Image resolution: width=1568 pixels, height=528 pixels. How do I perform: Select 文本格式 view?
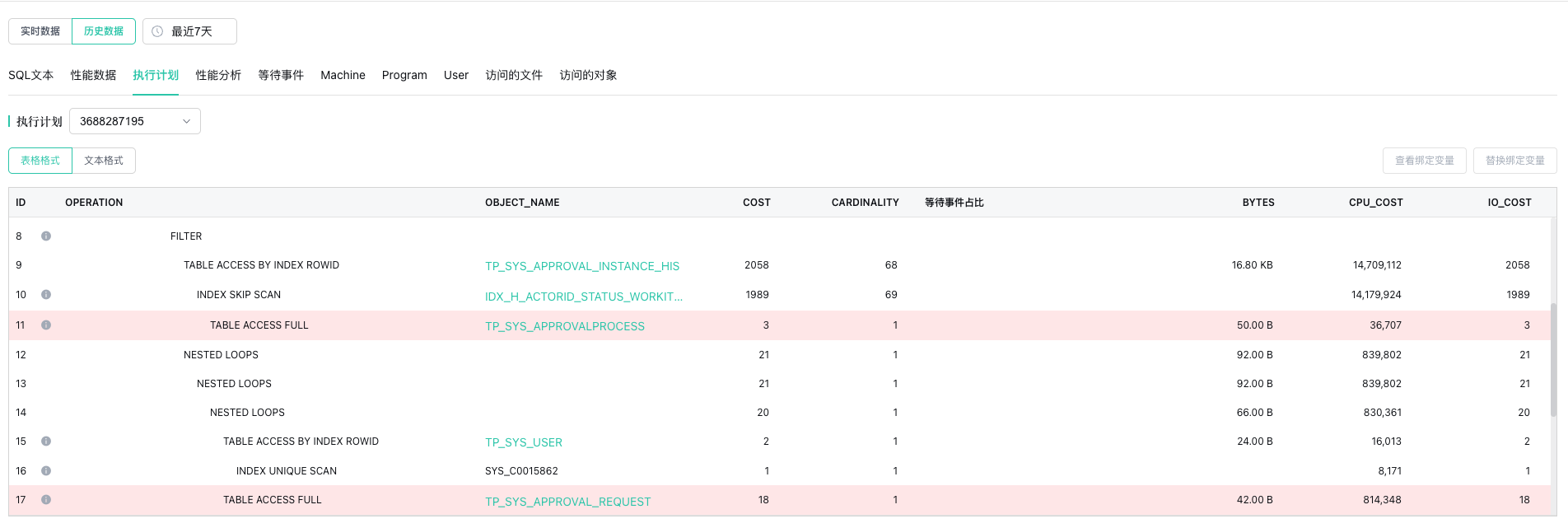coord(104,161)
